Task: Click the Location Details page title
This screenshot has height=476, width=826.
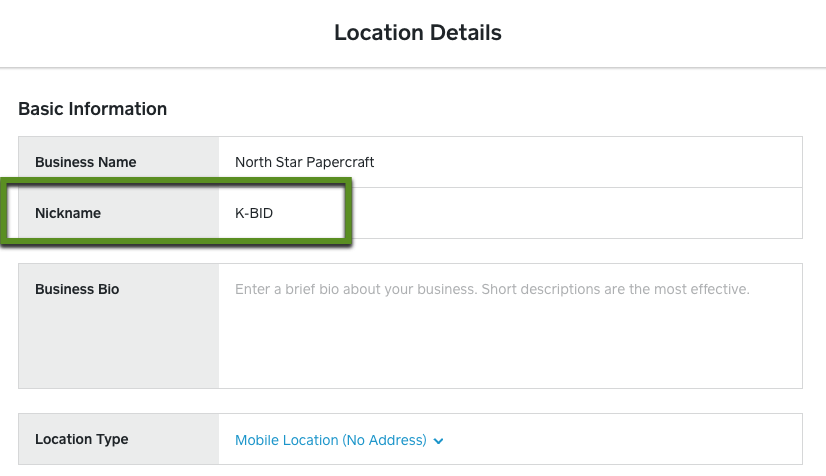Action: pyautogui.click(x=417, y=33)
